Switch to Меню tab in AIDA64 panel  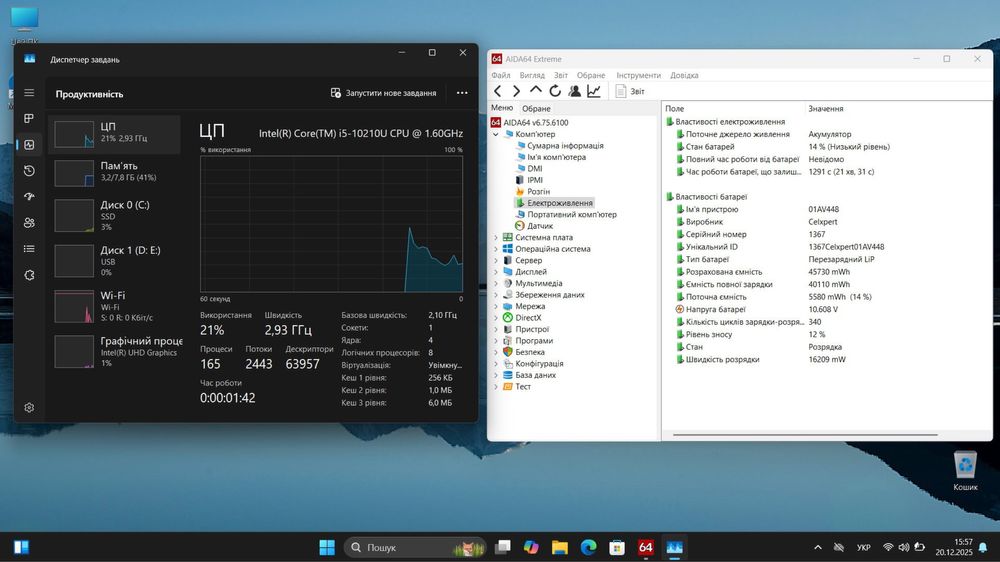tap(502, 108)
